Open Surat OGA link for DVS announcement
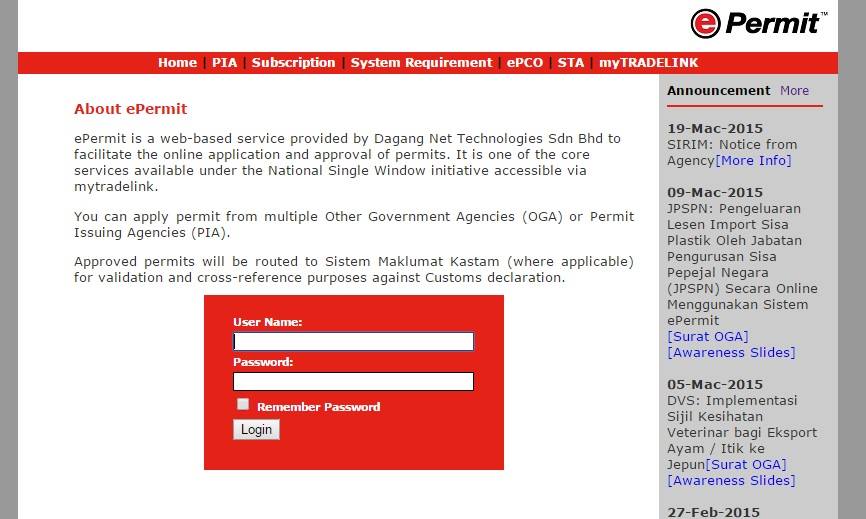 (746, 464)
